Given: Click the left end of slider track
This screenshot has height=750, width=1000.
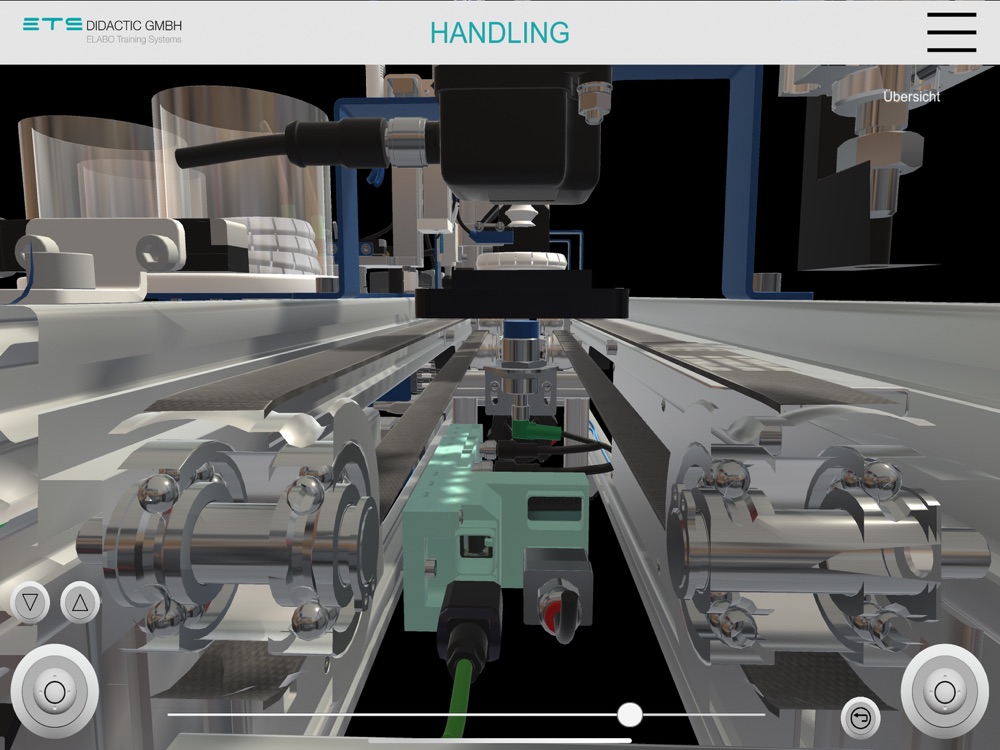Looking at the screenshot, I should coord(170,714).
